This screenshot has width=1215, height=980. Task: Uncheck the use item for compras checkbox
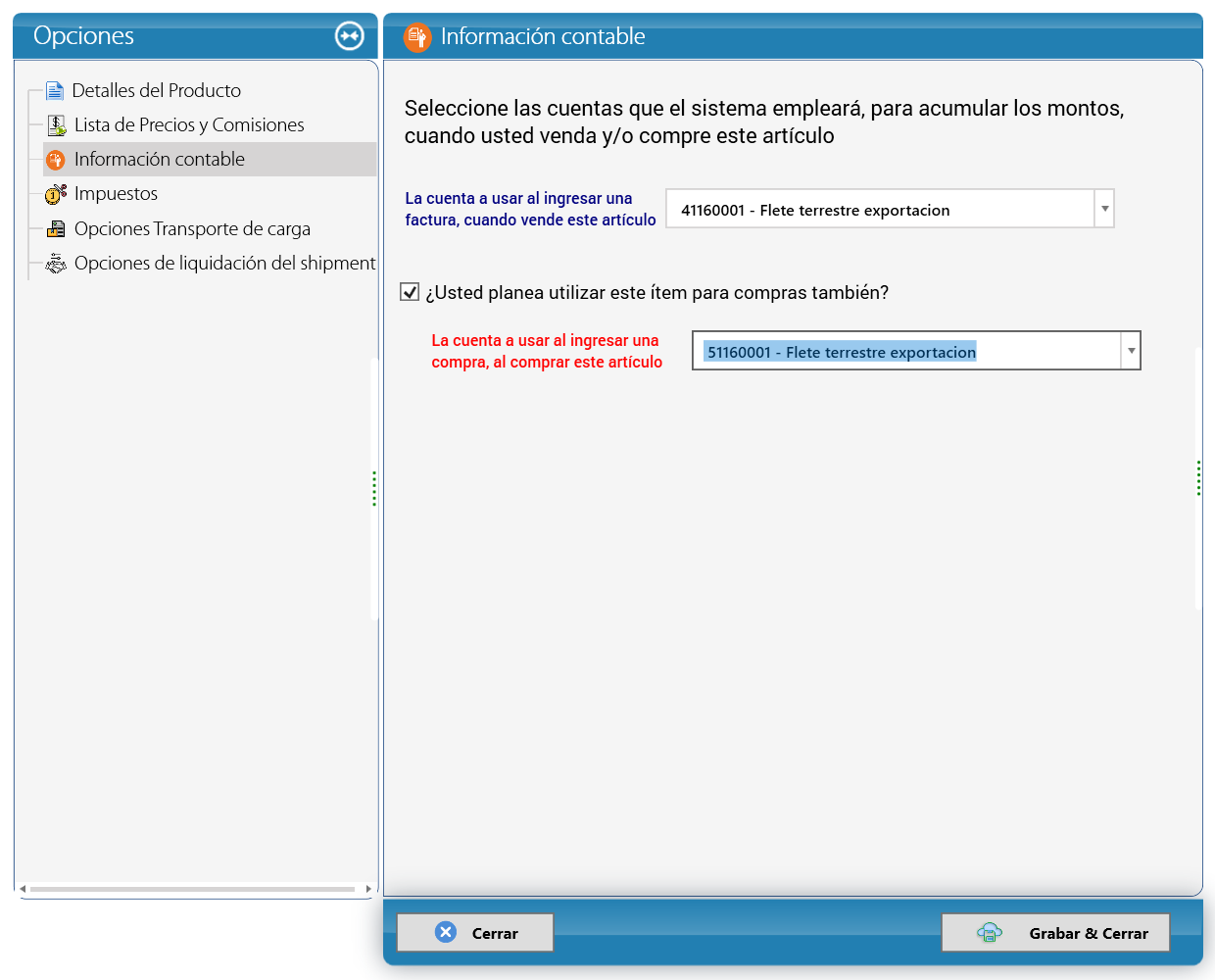pyautogui.click(x=411, y=292)
